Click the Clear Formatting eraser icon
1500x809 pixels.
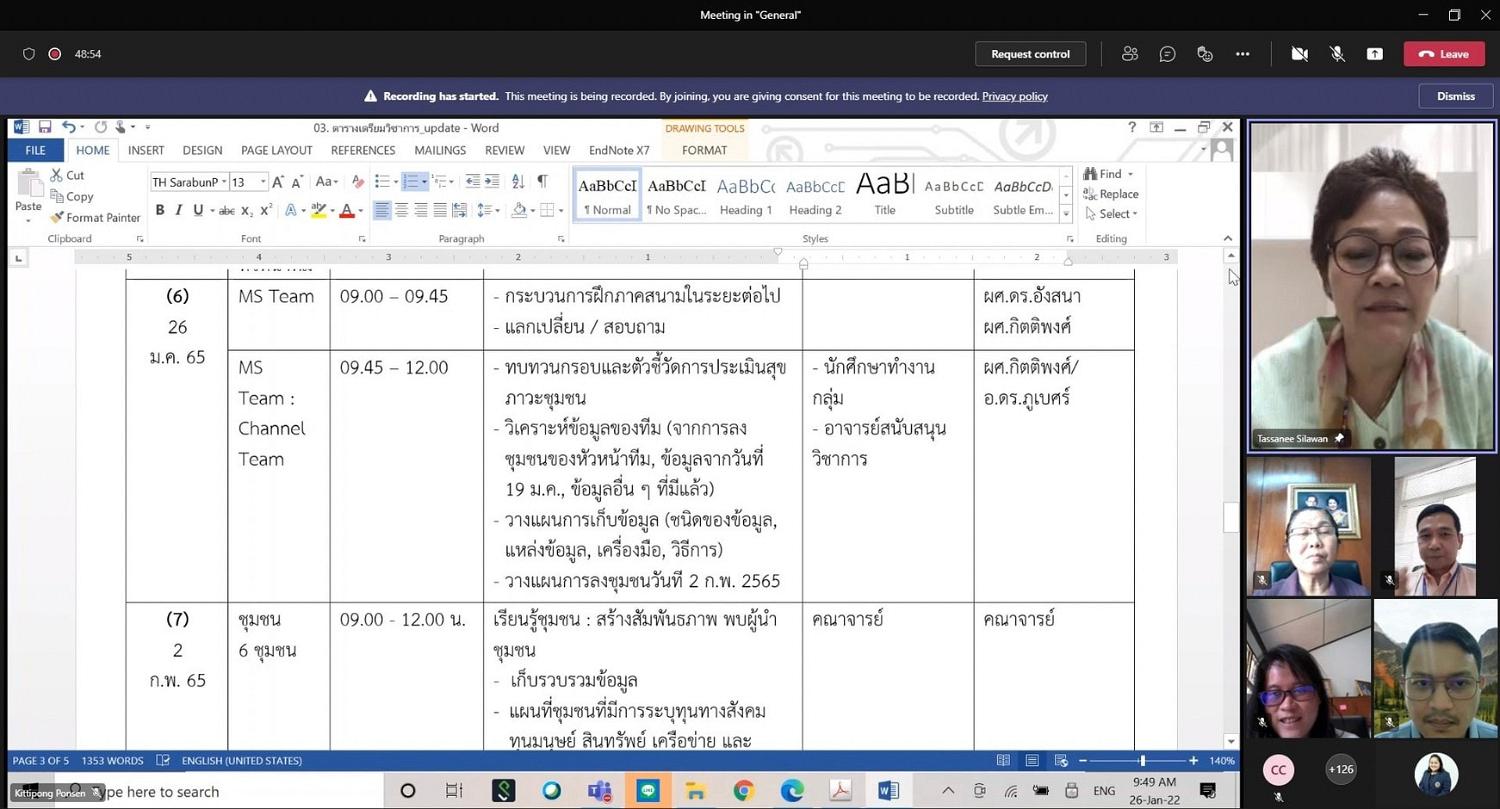[358, 182]
